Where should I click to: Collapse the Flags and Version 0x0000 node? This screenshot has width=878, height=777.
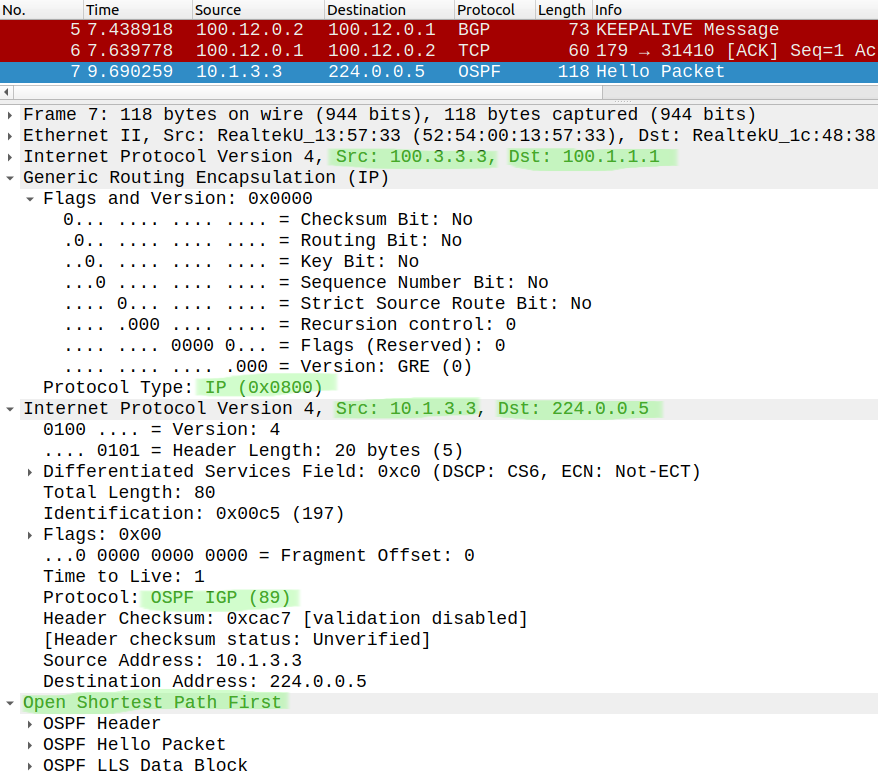30,199
